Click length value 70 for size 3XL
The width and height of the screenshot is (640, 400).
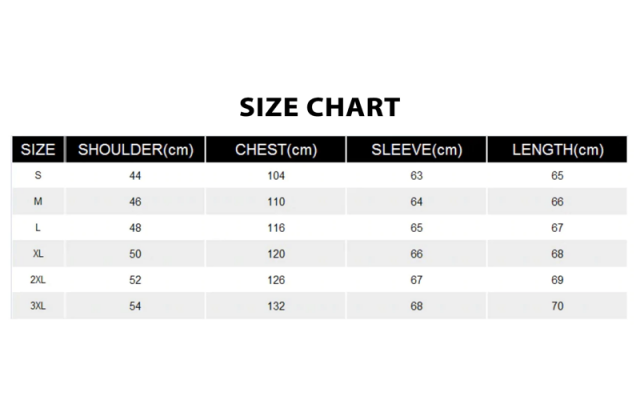(x=557, y=306)
